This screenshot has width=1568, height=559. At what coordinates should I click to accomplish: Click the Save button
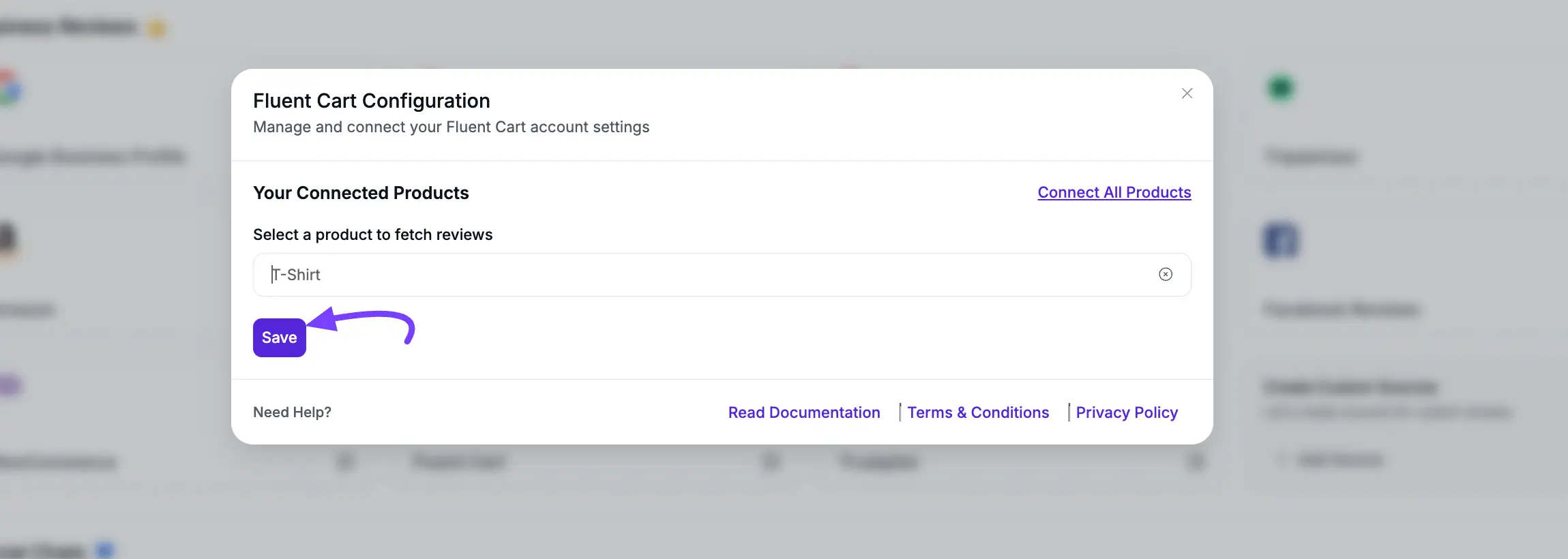pos(279,337)
